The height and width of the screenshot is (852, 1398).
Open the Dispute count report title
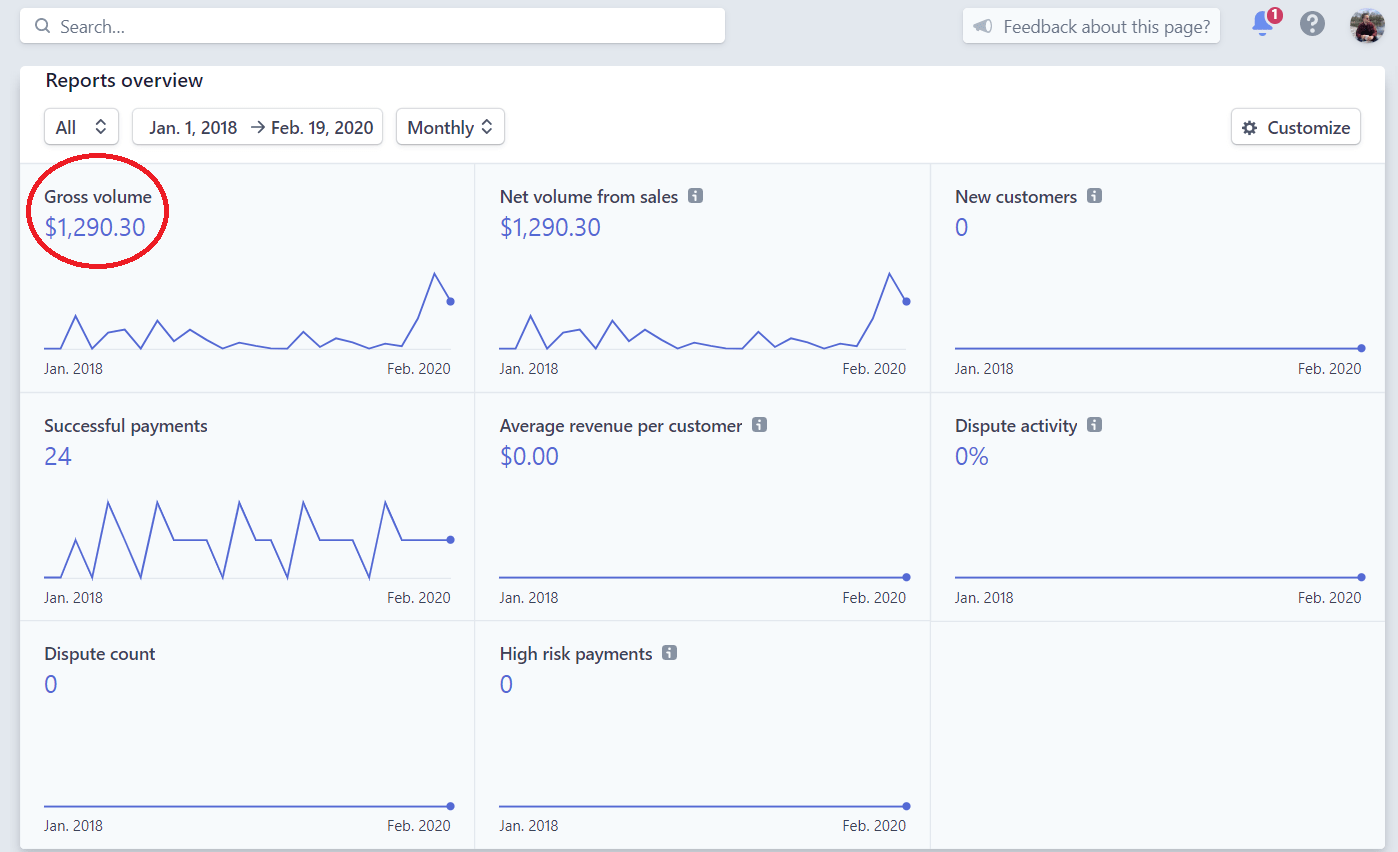pos(100,654)
